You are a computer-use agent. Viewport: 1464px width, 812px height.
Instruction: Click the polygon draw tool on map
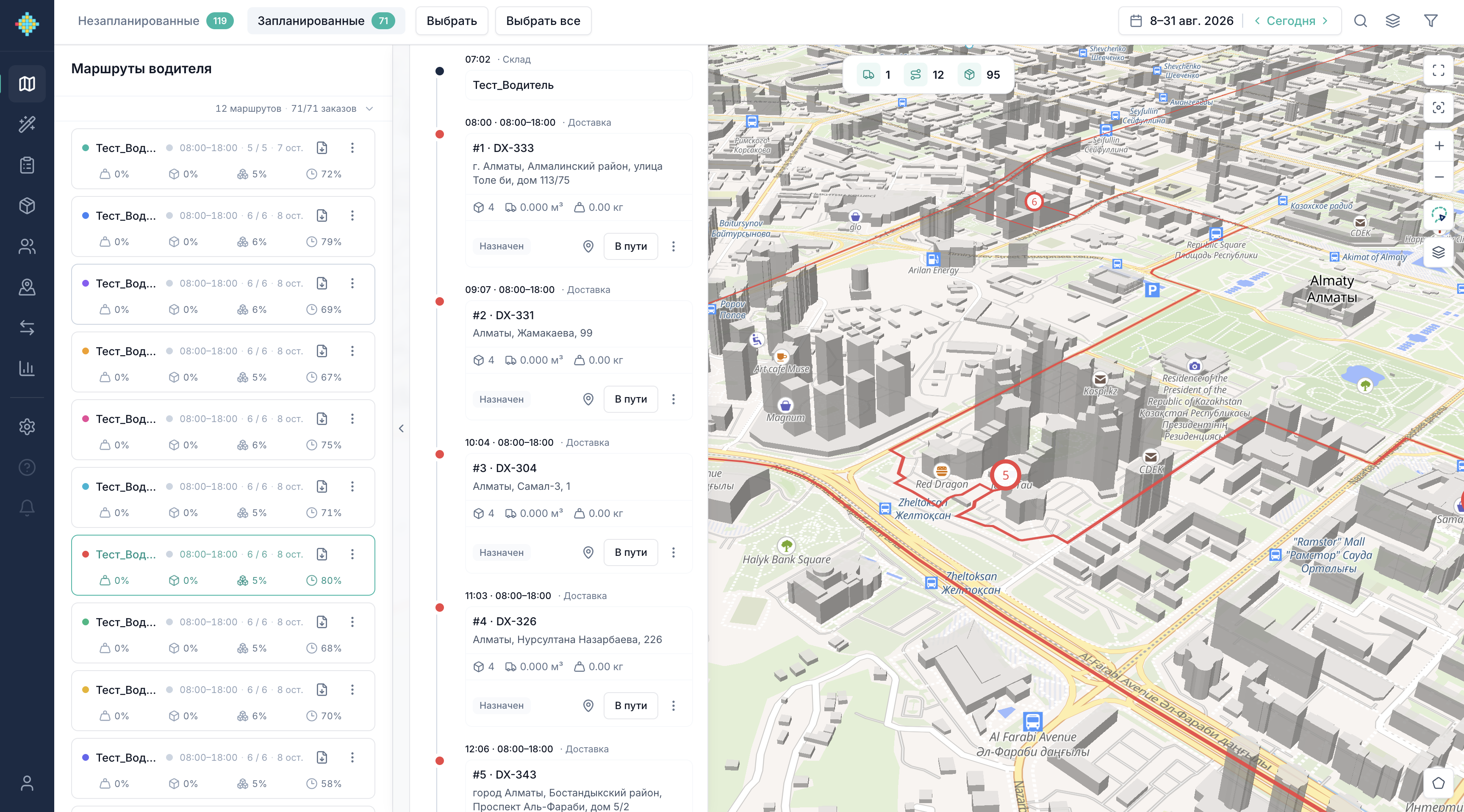pos(1439,783)
